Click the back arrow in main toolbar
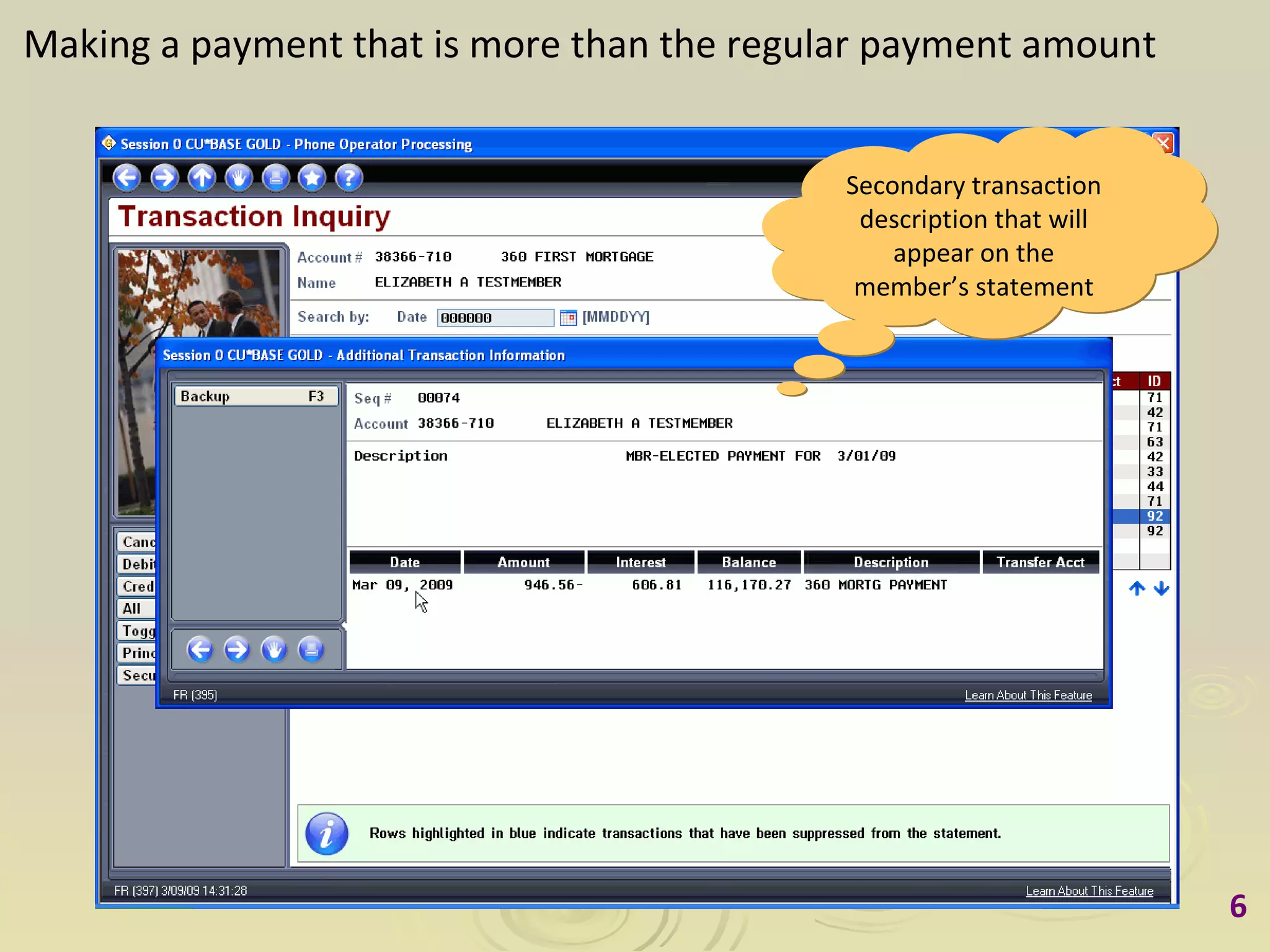Image resolution: width=1270 pixels, height=952 pixels. [127, 178]
